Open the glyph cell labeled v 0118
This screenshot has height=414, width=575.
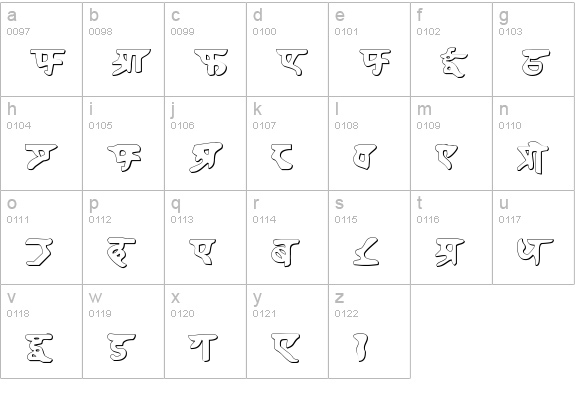(41, 331)
